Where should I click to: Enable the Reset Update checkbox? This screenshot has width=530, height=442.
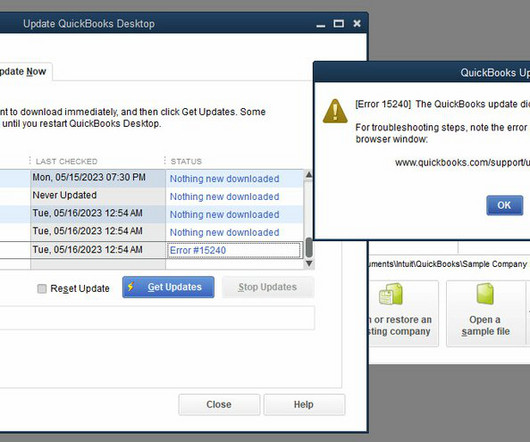click(42, 289)
